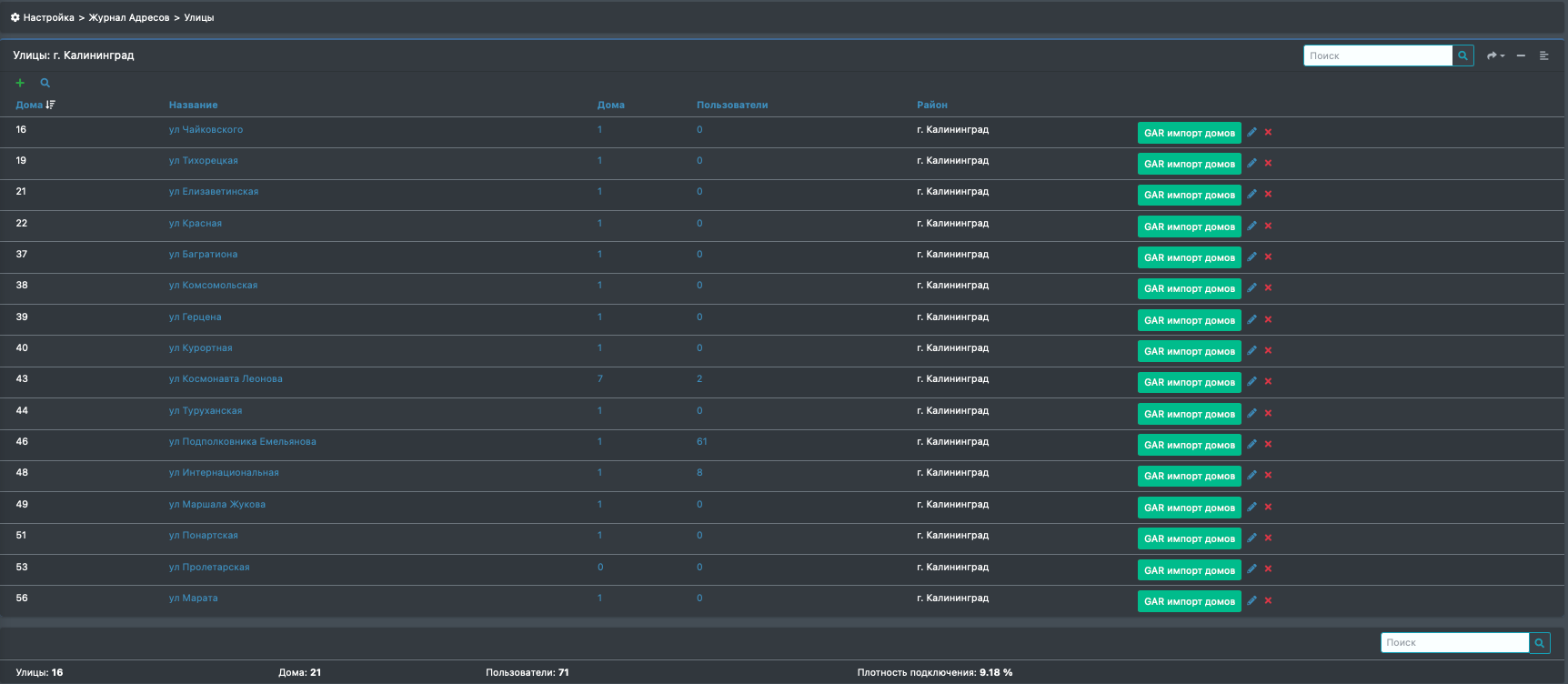Delete ул Чайковского with red cross
This screenshot has width=1568, height=684.
pyautogui.click(x=1268, y=132)
